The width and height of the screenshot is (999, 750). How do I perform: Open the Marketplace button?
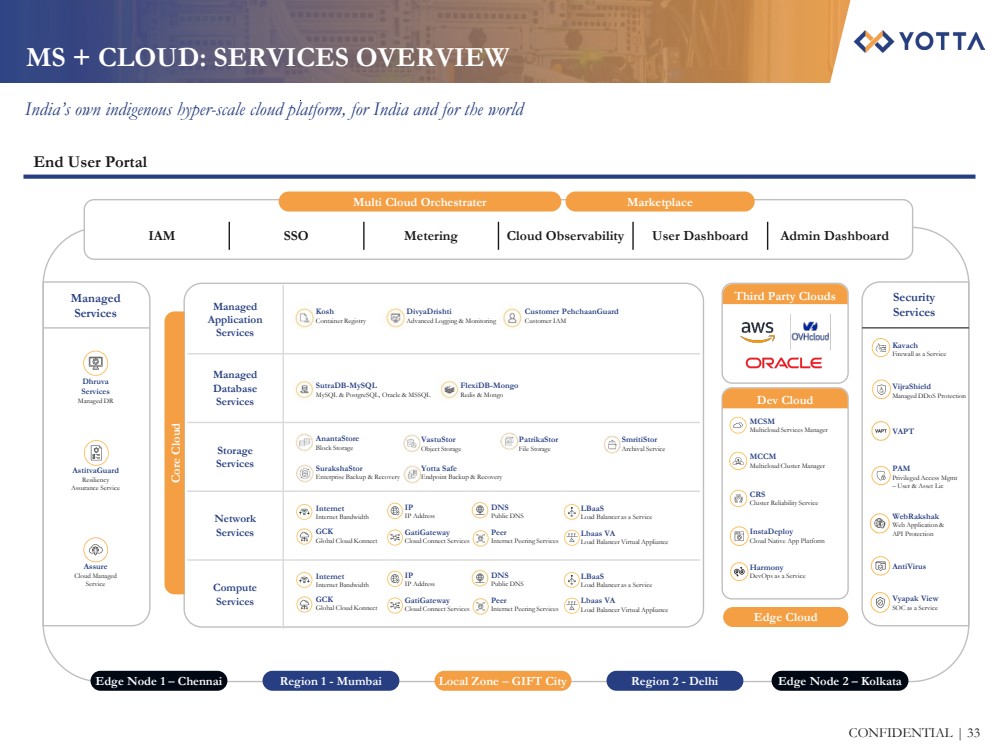tap(659, 202)
